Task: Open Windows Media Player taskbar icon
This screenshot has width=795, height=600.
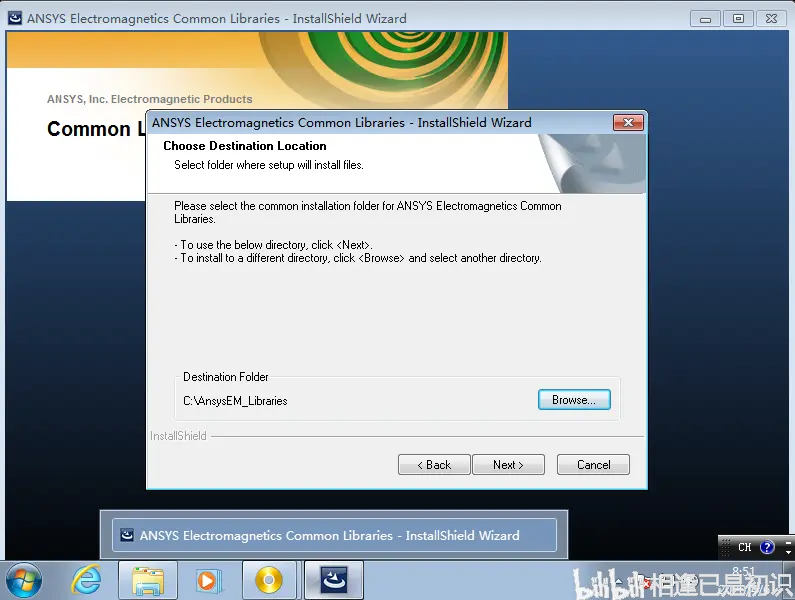Action: point(208,580)
